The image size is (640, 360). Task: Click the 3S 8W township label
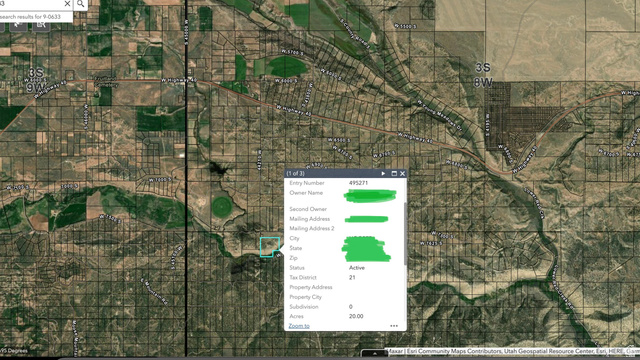point(483,75)
